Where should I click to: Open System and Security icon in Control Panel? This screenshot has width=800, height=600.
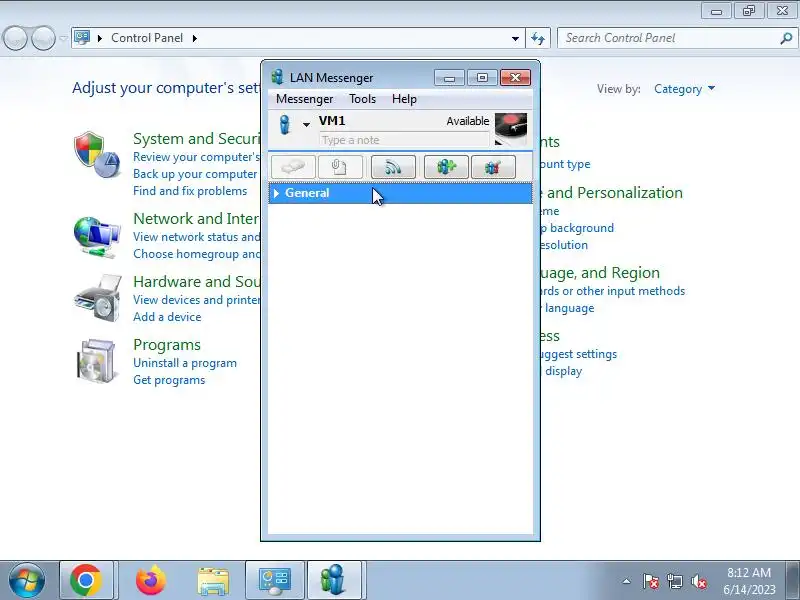tap(97, 155)
